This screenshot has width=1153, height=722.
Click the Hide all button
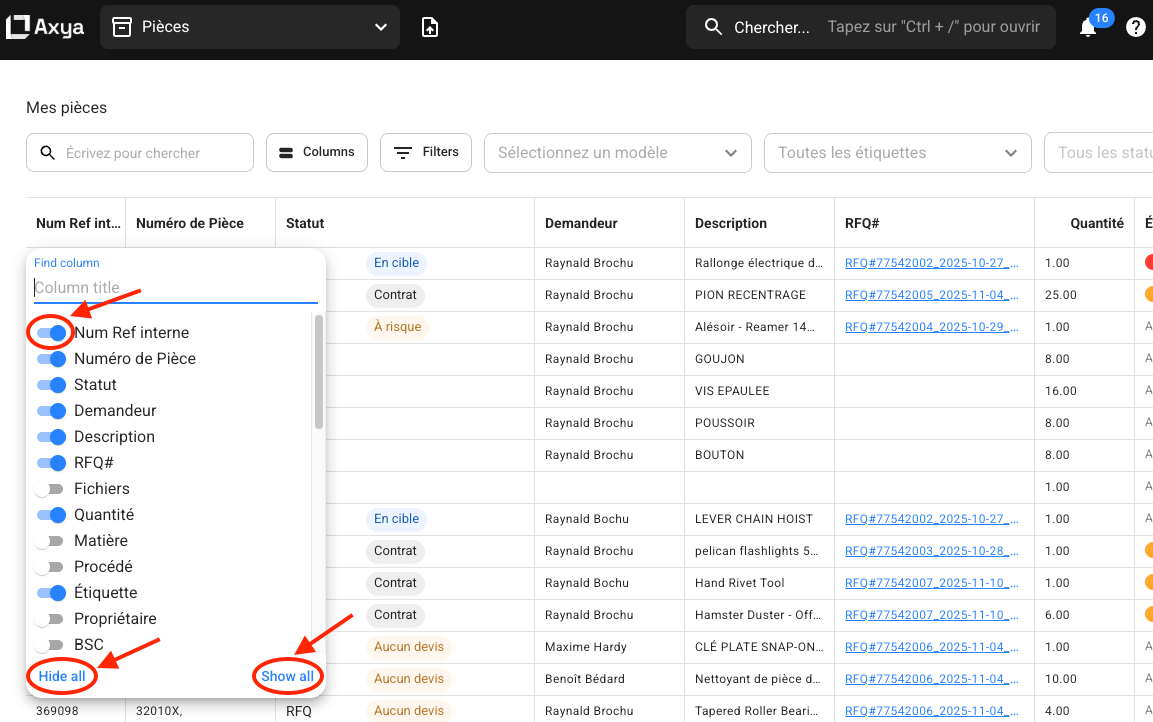pyautogui.click(x=62, y=677)
